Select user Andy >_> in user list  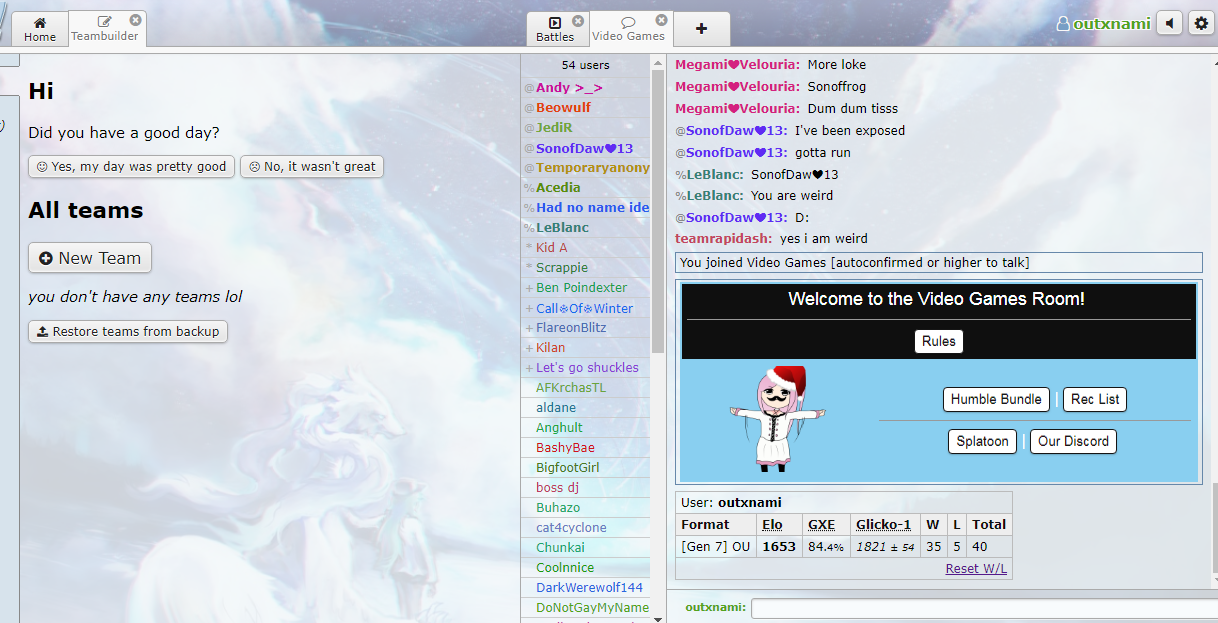click(x=586, y=88)
